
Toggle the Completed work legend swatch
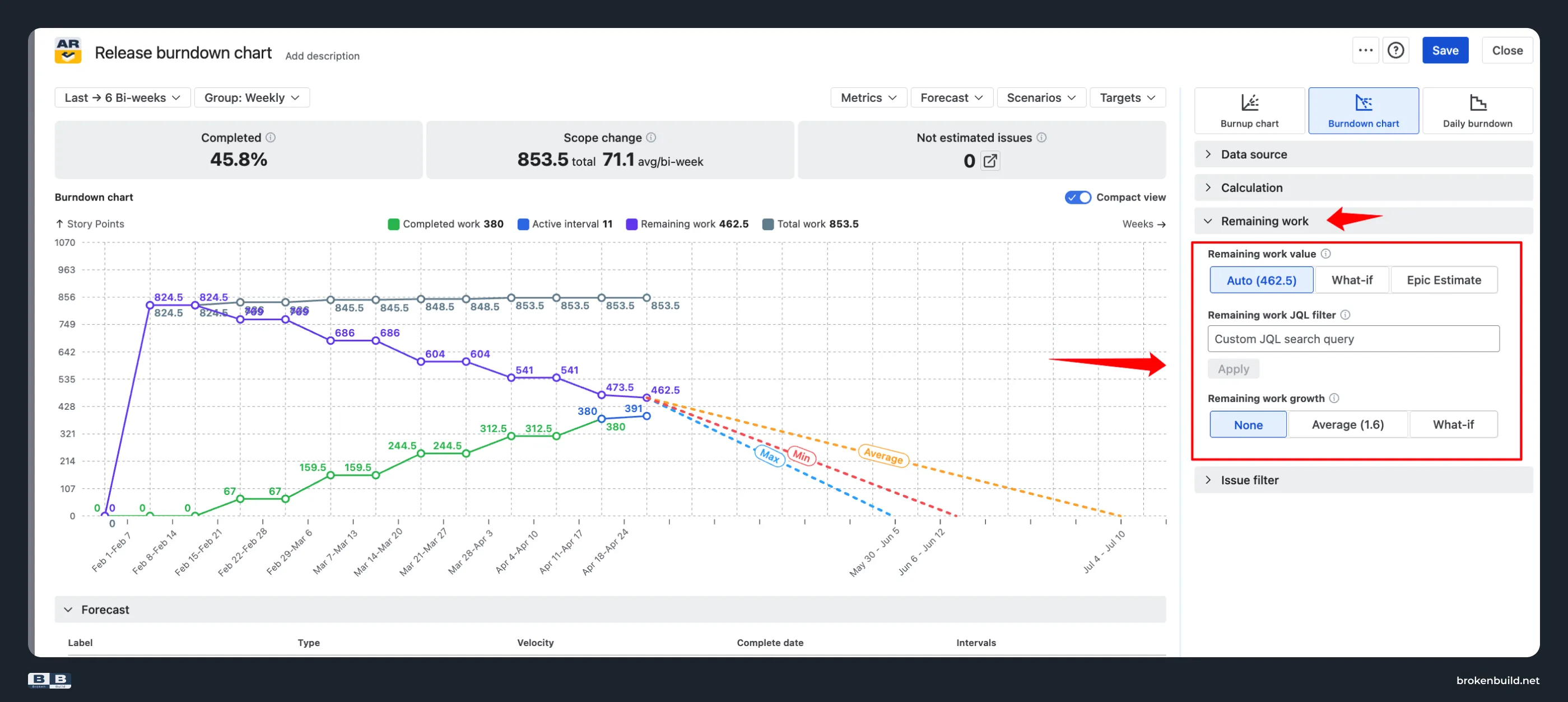pos(393,224)
